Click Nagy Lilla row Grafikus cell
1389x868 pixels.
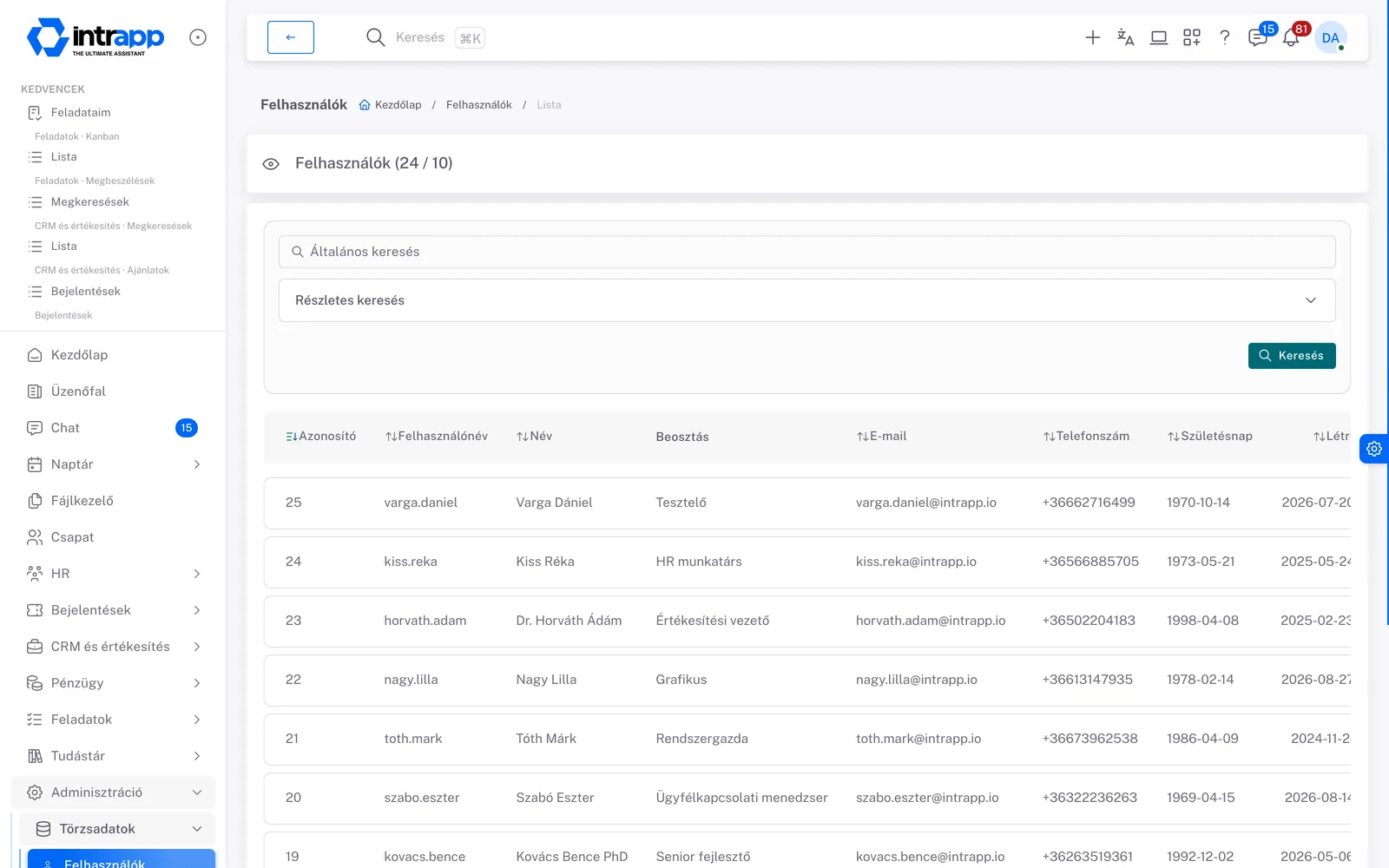point(681,680)
